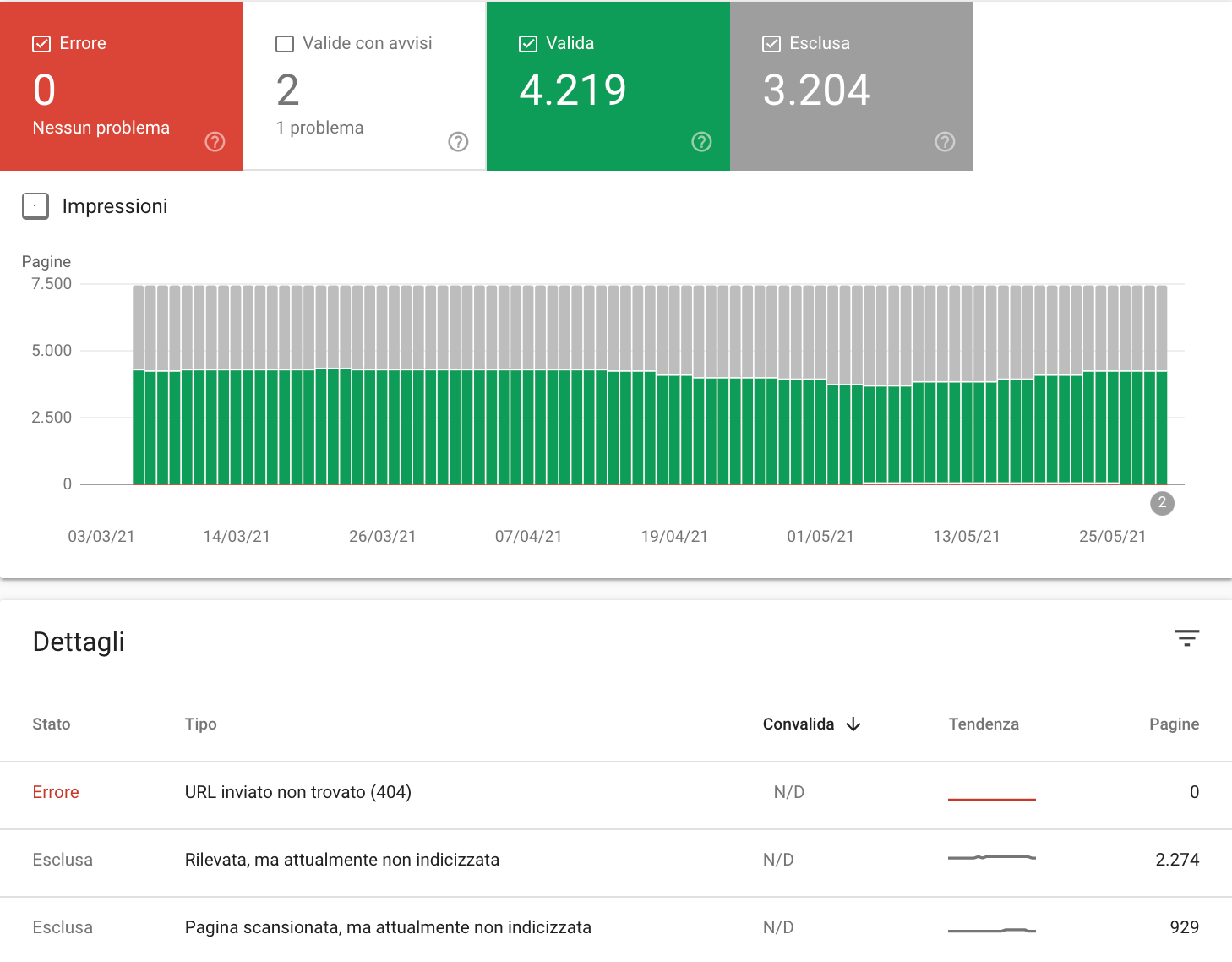The width and height of the screenshot is (1232, 962).
Task: Click the pages value 2.274
Action: click(x=1177, y=860)
